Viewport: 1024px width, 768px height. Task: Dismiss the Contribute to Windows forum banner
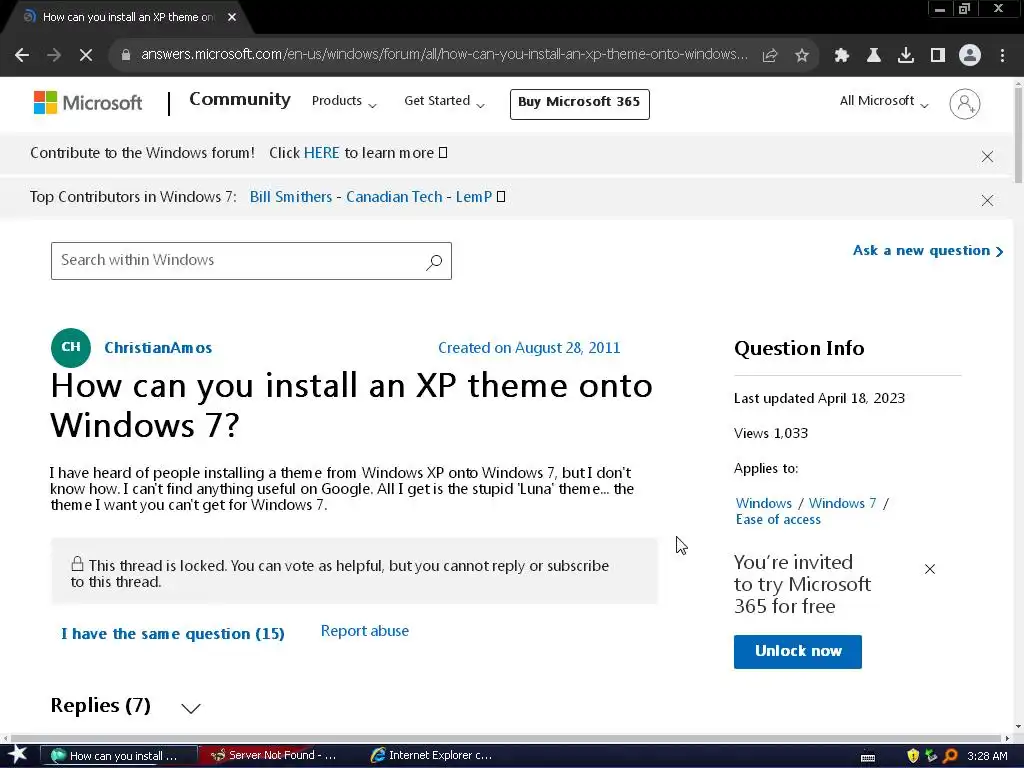coord(987,156)
